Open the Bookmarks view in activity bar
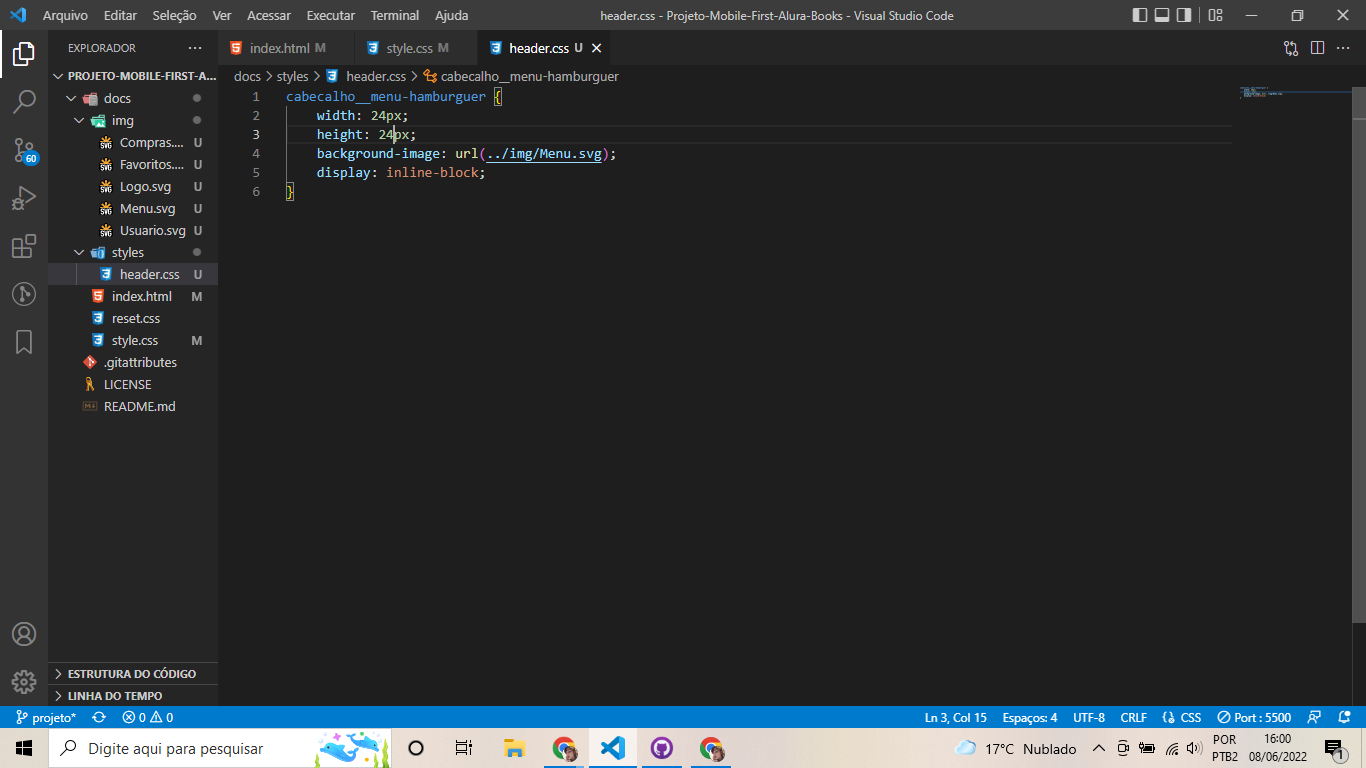1366x768 pixels. pyautogui.click(x=24, y=342)
